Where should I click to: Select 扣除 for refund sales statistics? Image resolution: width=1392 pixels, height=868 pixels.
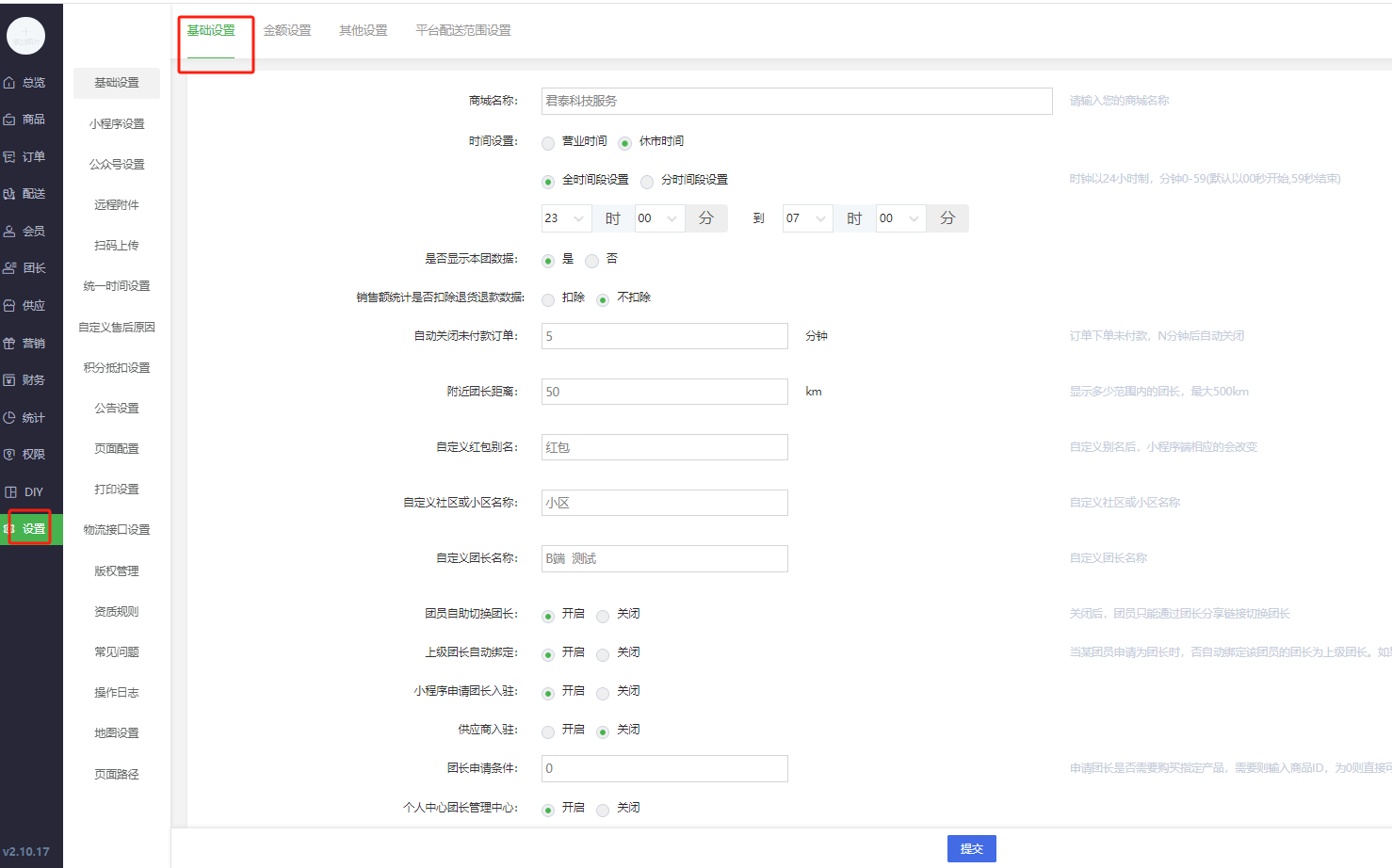point(548,299)
